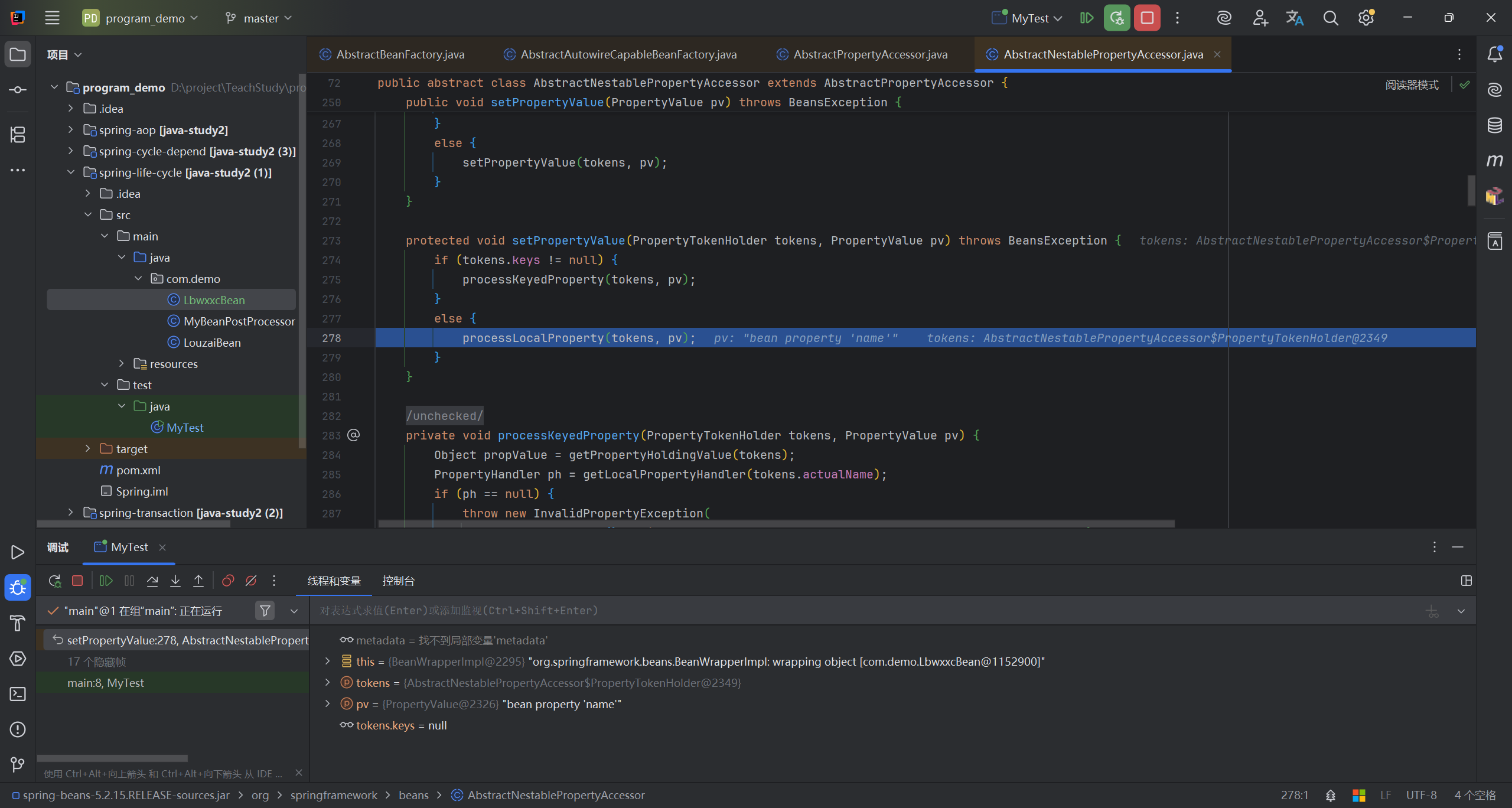Toggle the thread frames filter button
The image size is (1512, 808).
[265, 610]
